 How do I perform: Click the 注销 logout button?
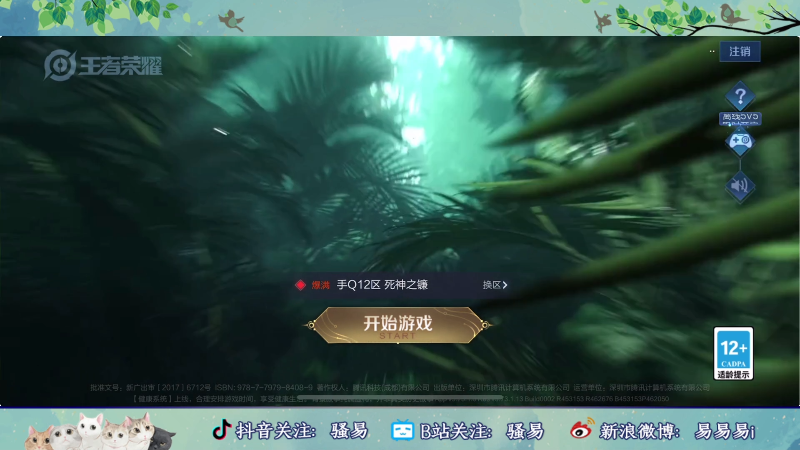point(740,52)
